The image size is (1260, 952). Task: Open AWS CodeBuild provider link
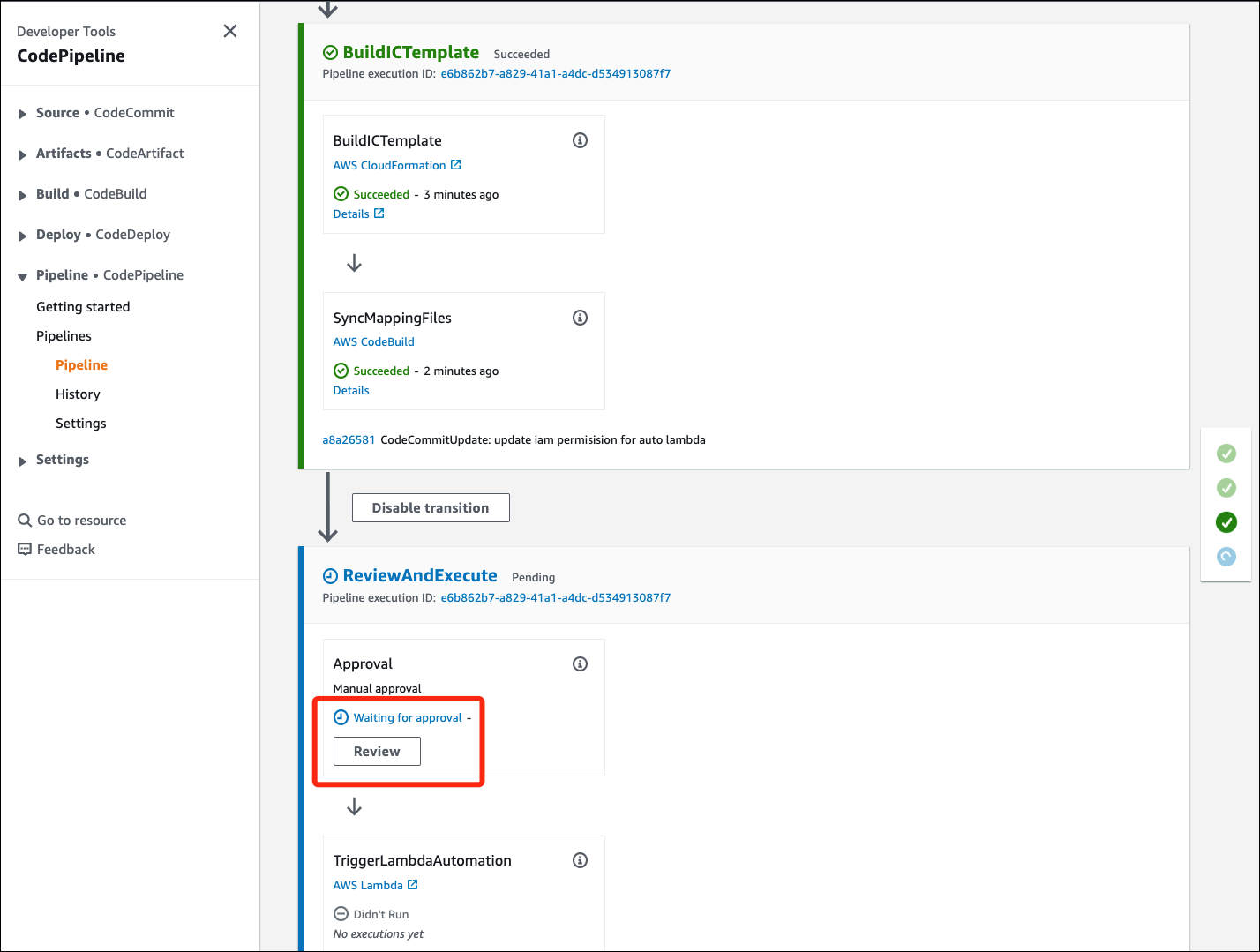[373, 342]
